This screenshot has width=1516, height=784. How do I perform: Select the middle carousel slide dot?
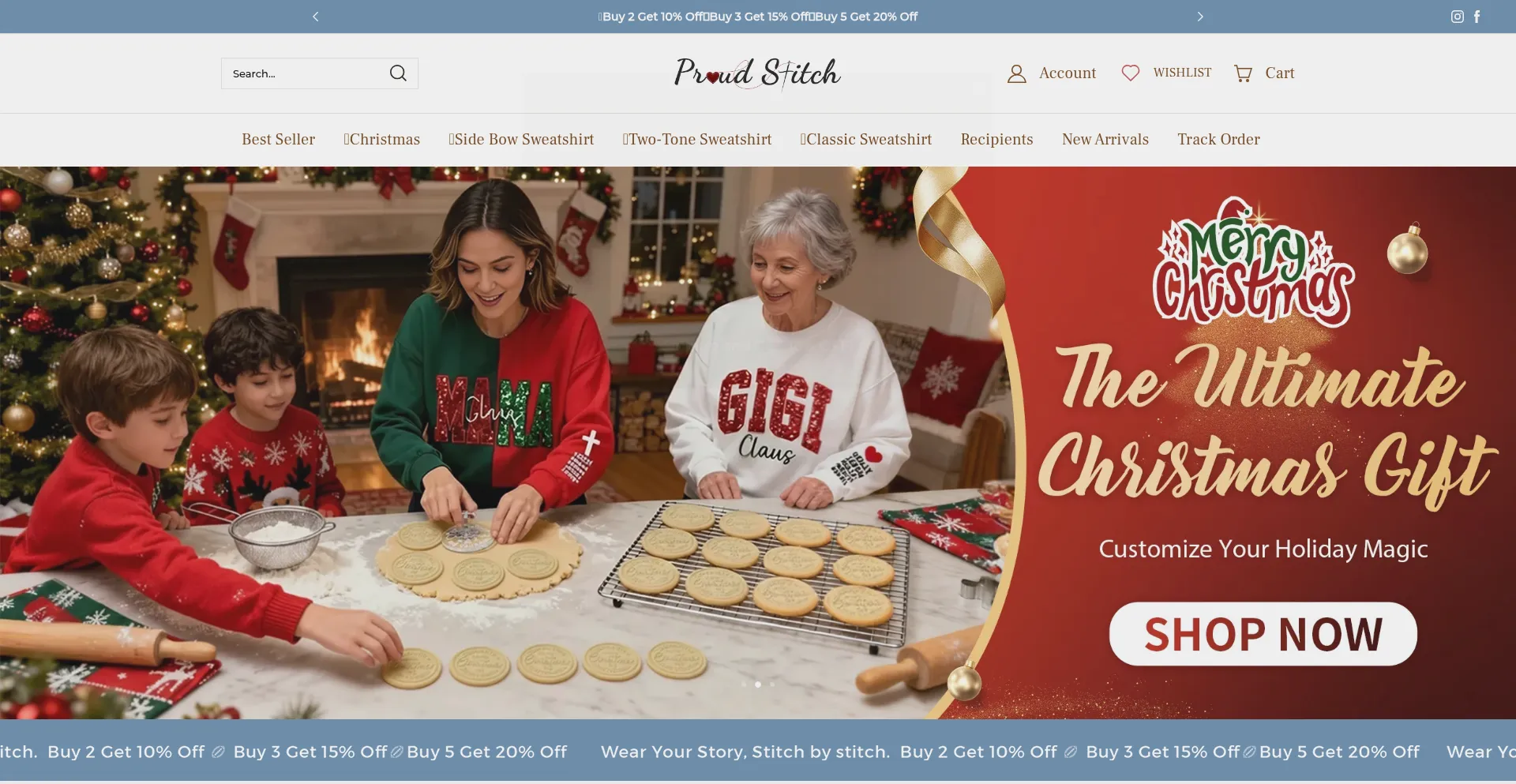point(758,685)
